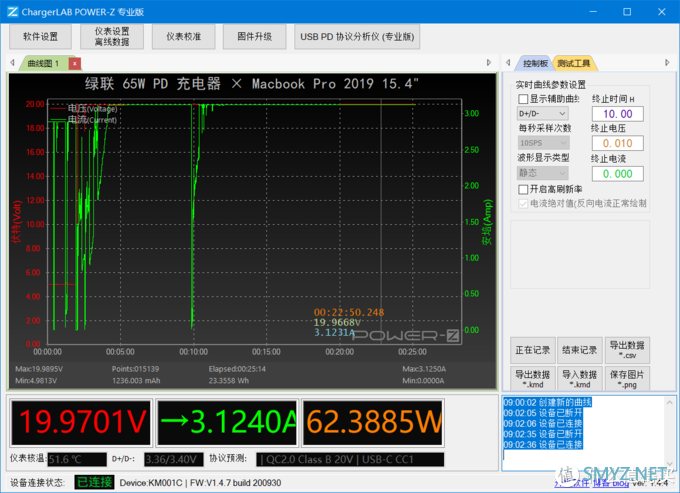This screenshot has width=680, height=493.
Task: Open 软件设置 software settings
Action: 40,36
